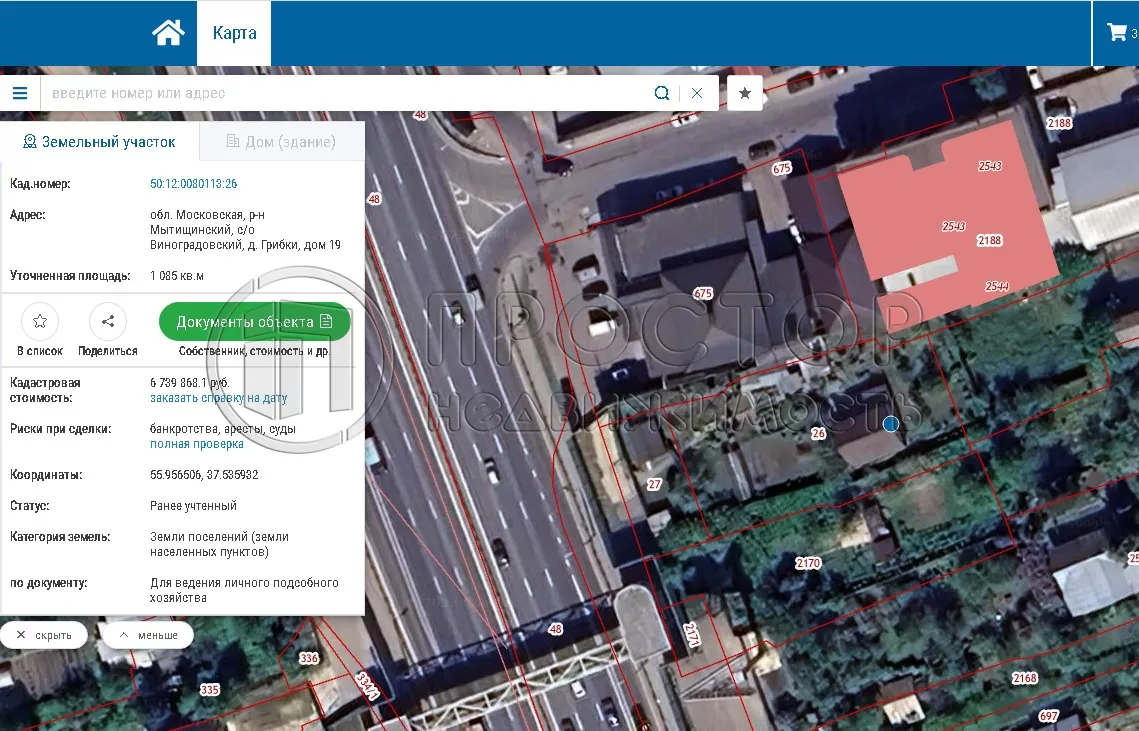1139x731 pixels.
Task: Go to the home page icon
Action: (x=168, y=33)
